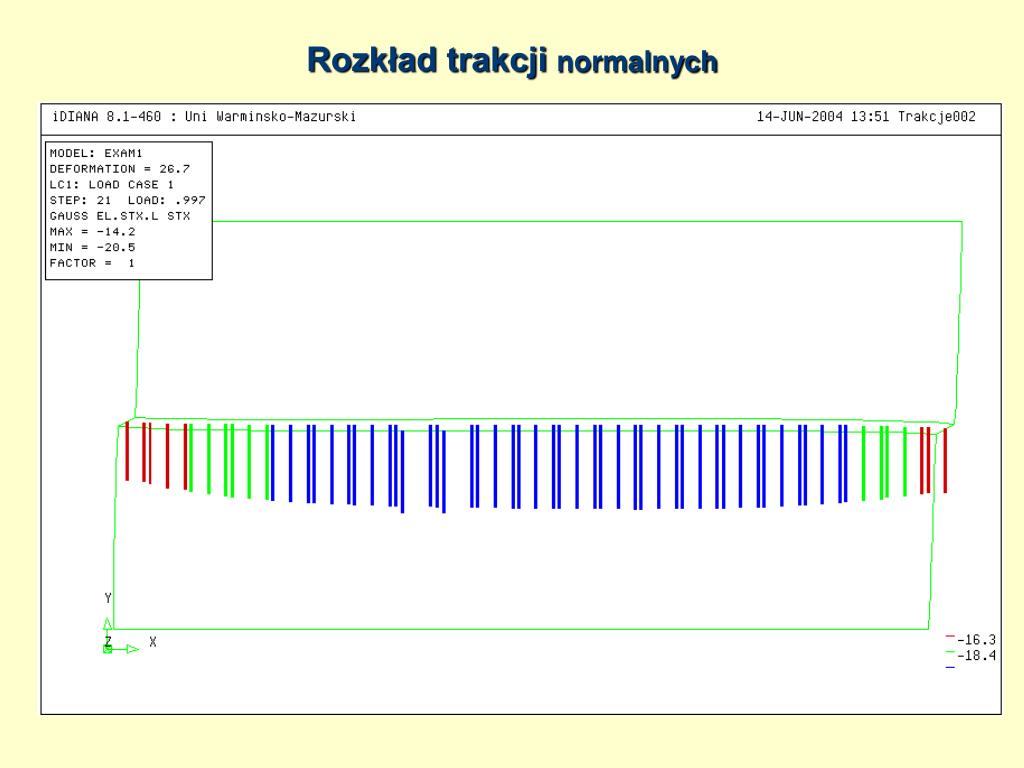This screenshot has width=1024, height=768.
Task: Select header text 'iDIANA 8.1-460 : Uni Warminsko-Mazurski'
Action: pos(204,117)
